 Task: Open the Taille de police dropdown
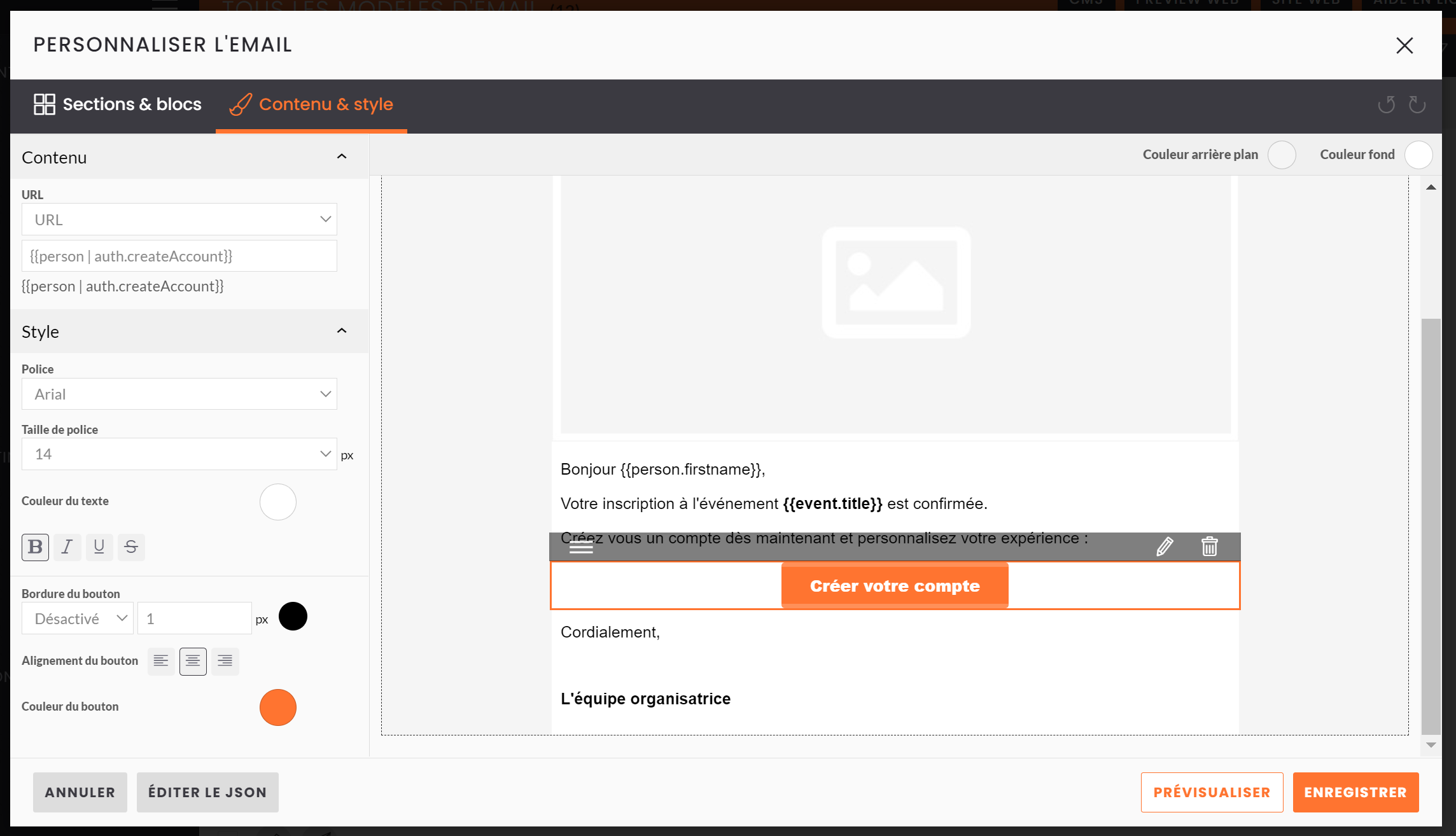pyautogui.click(x=179, y=454)
